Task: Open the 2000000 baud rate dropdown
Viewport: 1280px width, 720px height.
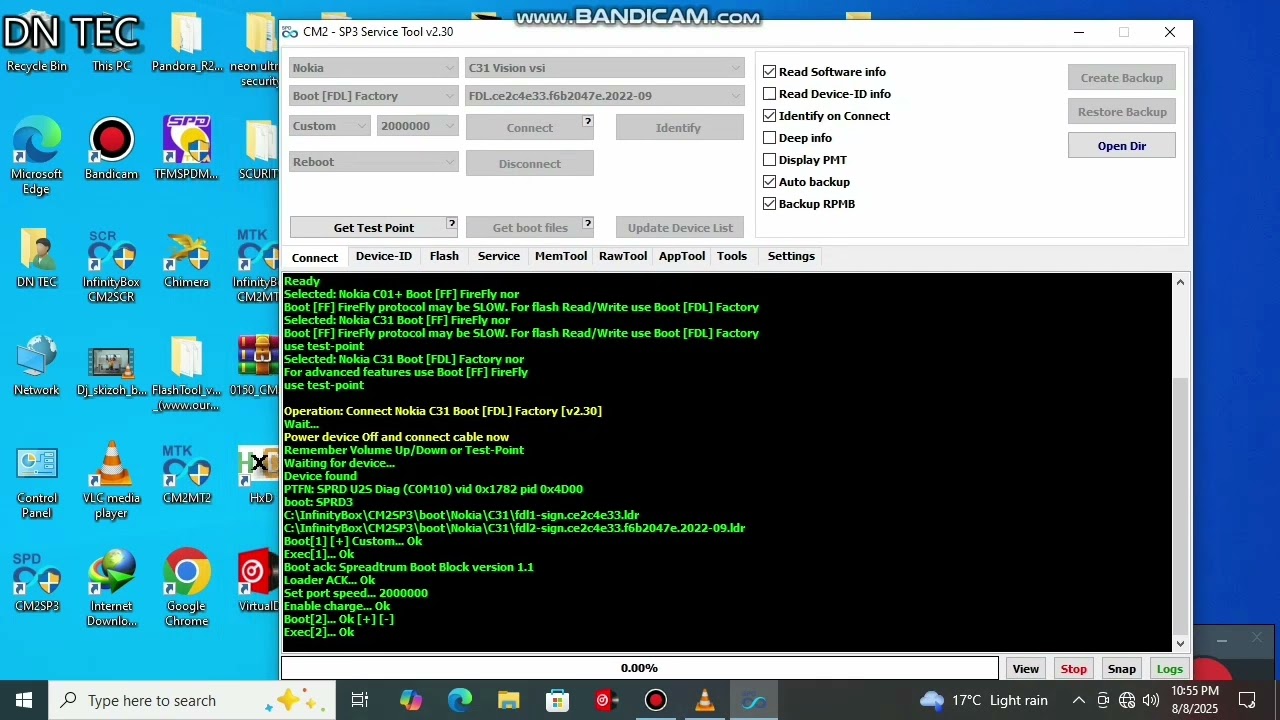Action: (x=417, y=126)
